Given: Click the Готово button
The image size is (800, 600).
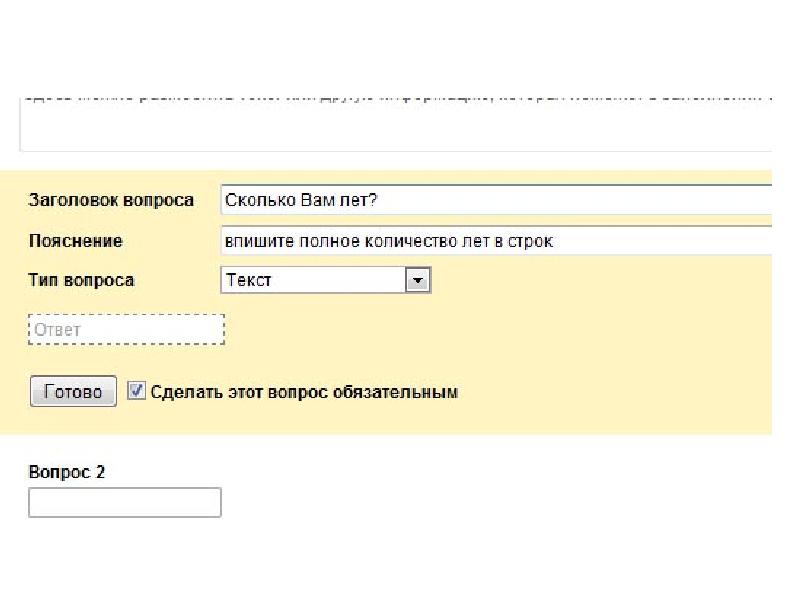Looking at the screenshot, I should [x=73, y=391].
